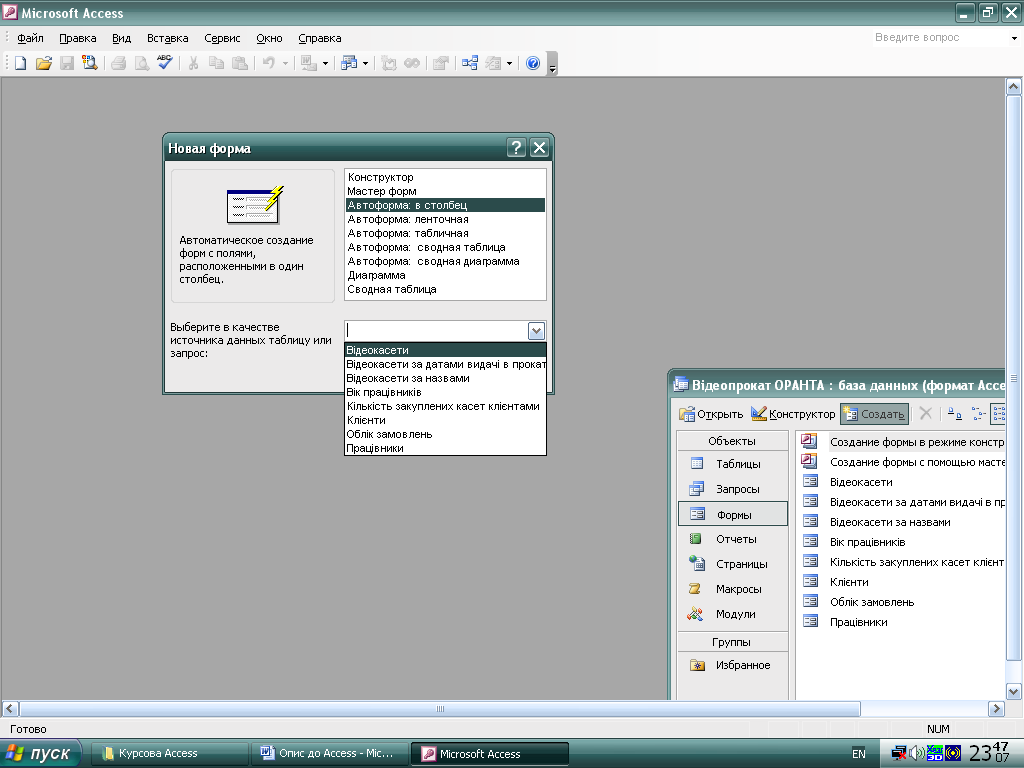Click the Copy toolbar icon
Image resolution: width=1024 pixels, height=768 pixels.
tap(216, 63)
